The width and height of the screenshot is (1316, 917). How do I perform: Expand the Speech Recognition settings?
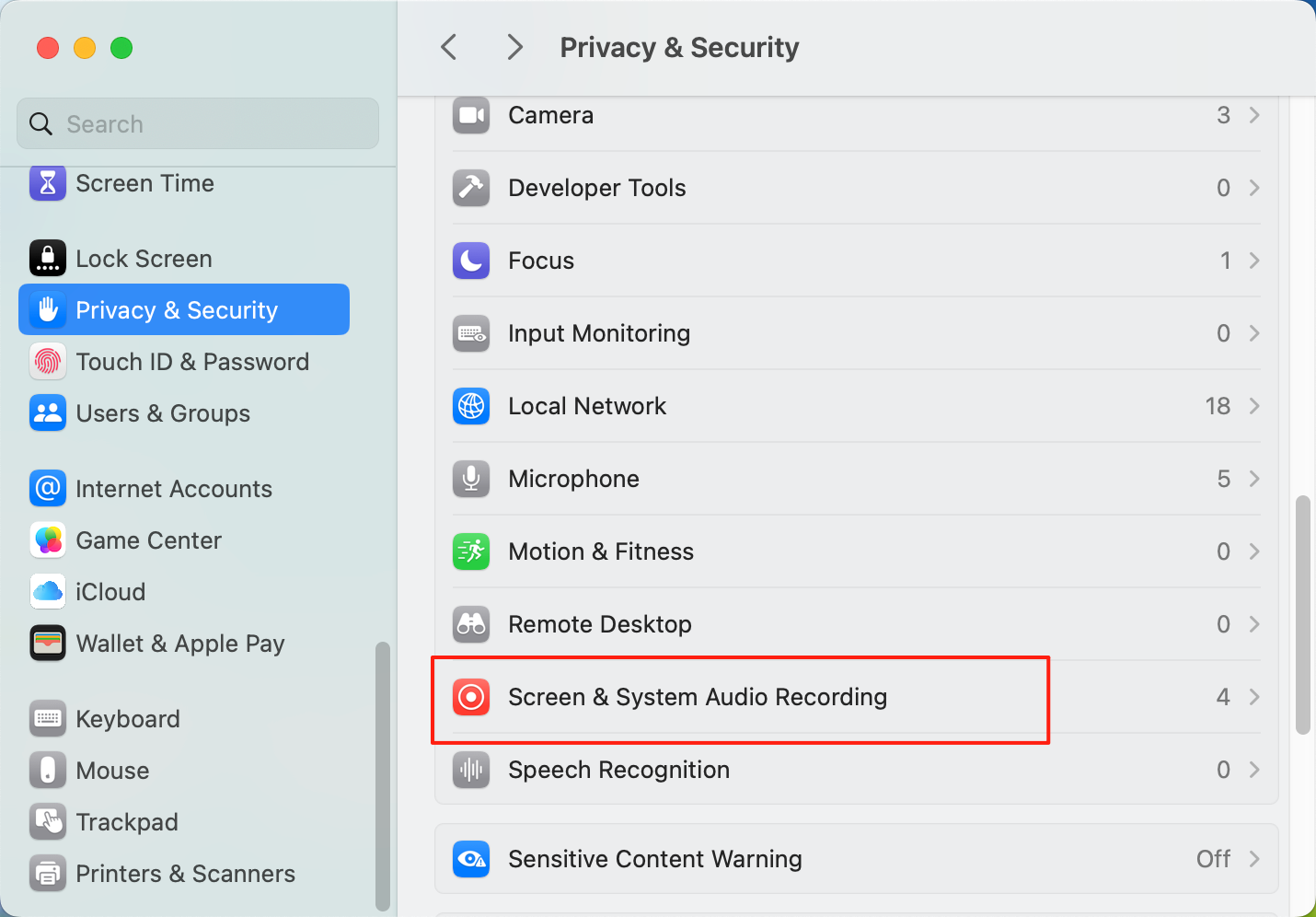pyautogui.click(x=856, y=770)
